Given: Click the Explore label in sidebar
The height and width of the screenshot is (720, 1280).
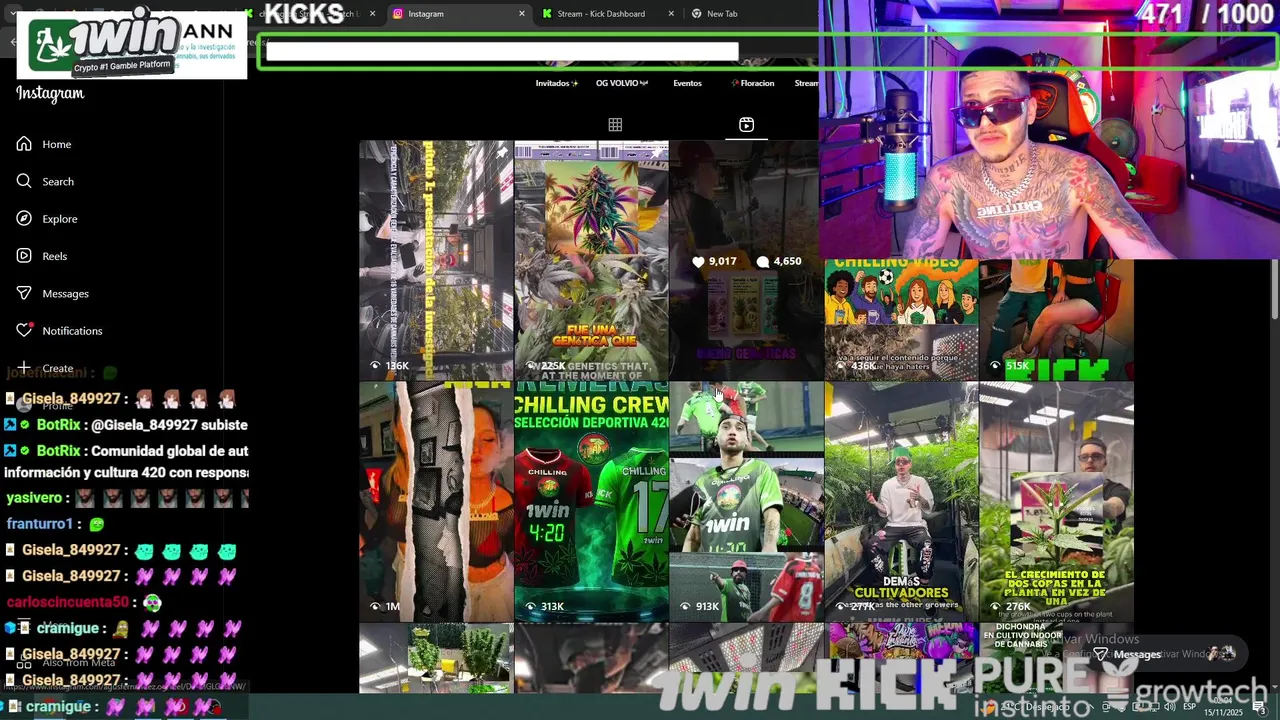Looking at the screenshot, I should click(x=60, y=219).
